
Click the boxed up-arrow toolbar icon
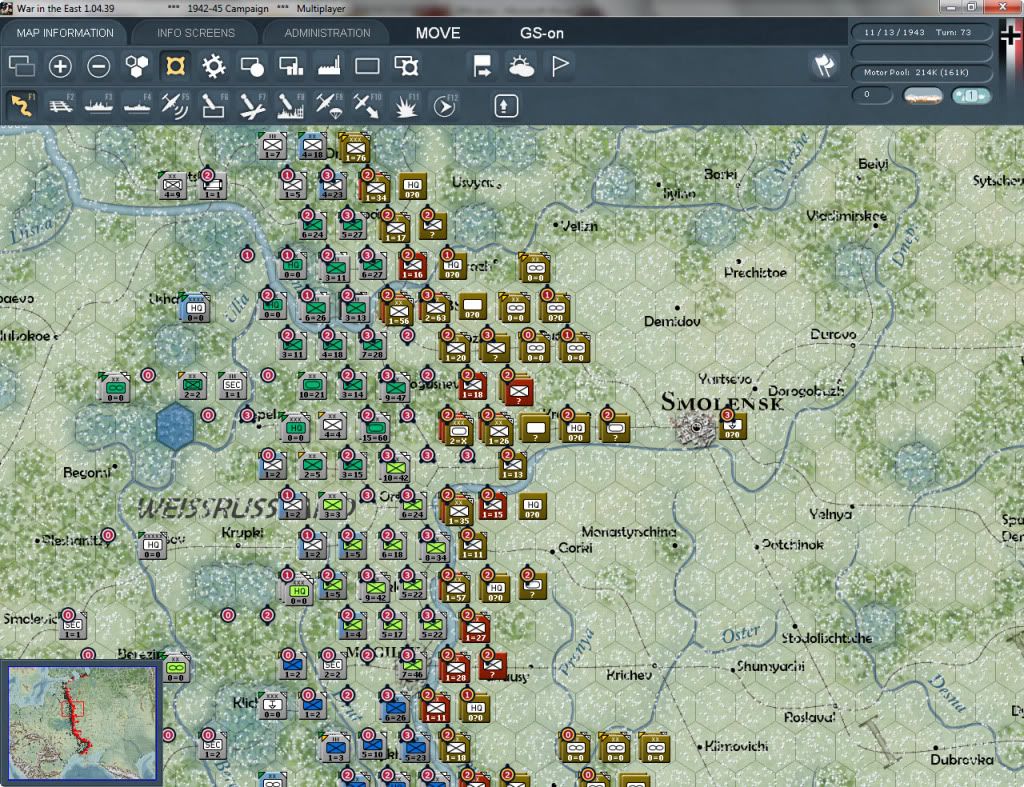pyautogui.click(x=506, y=106)
